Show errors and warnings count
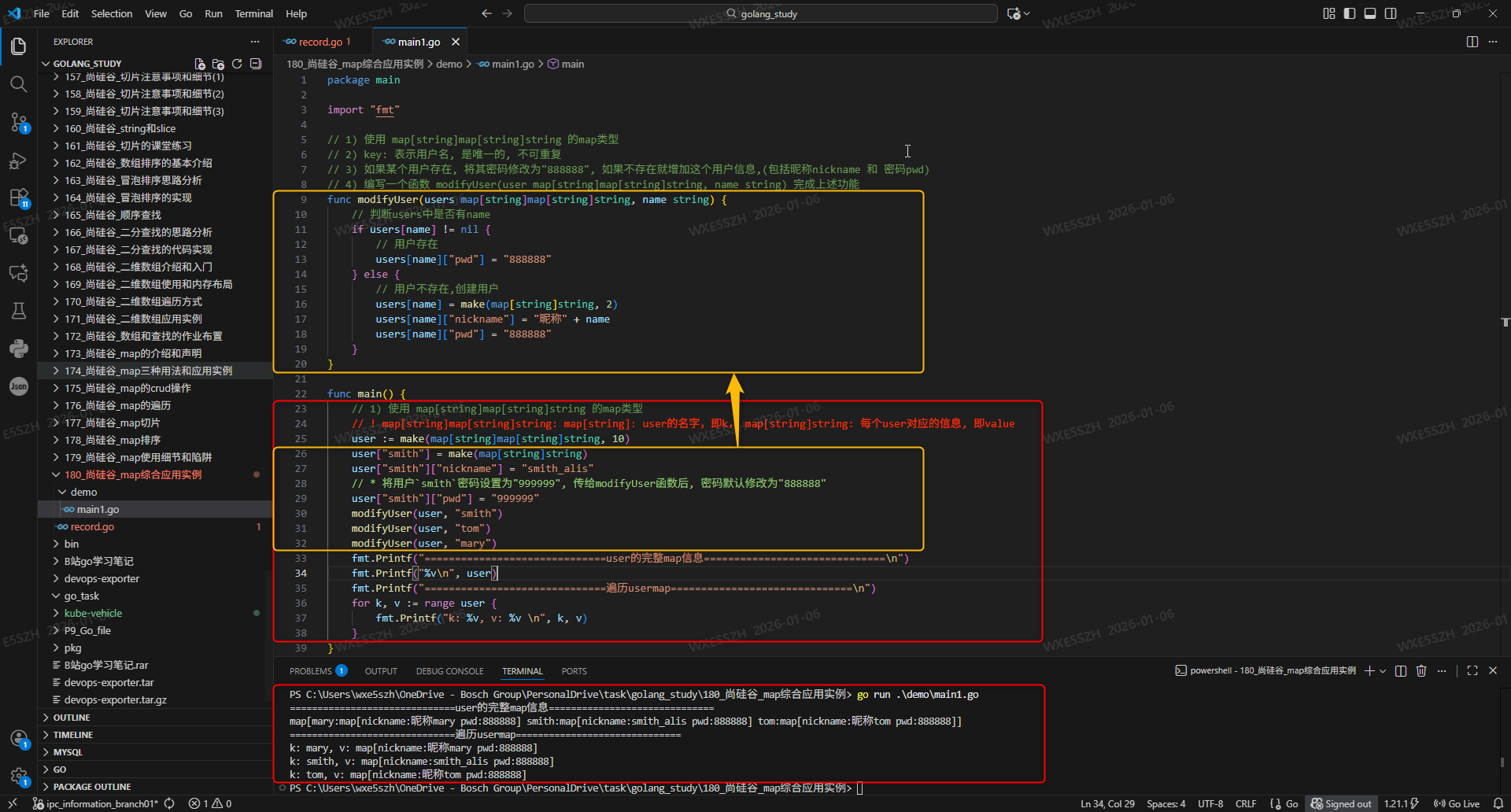The width and height of the screenshot is (1511, 812). click(210, 804)
